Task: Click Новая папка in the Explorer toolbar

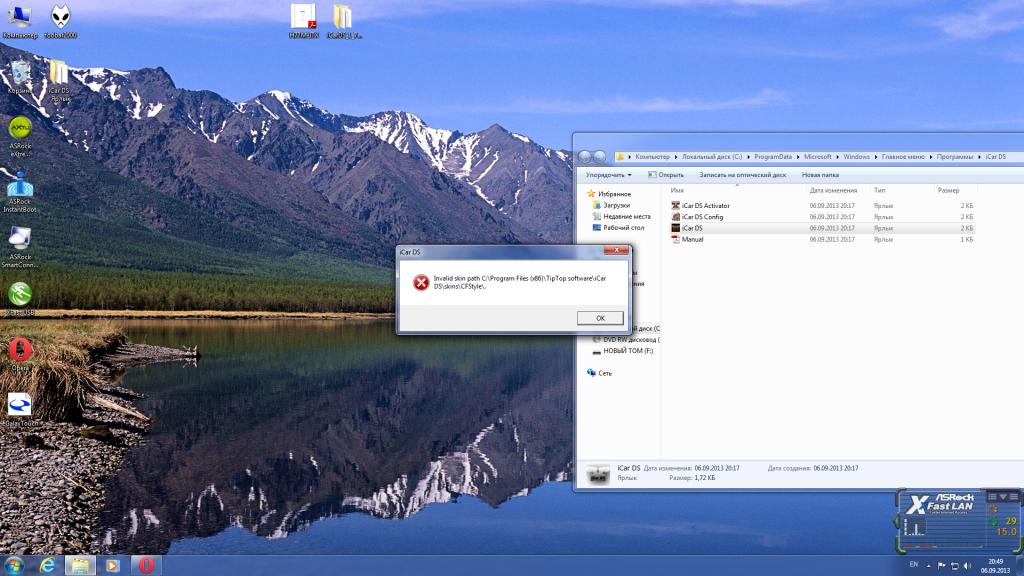Action: click(820, 175)
